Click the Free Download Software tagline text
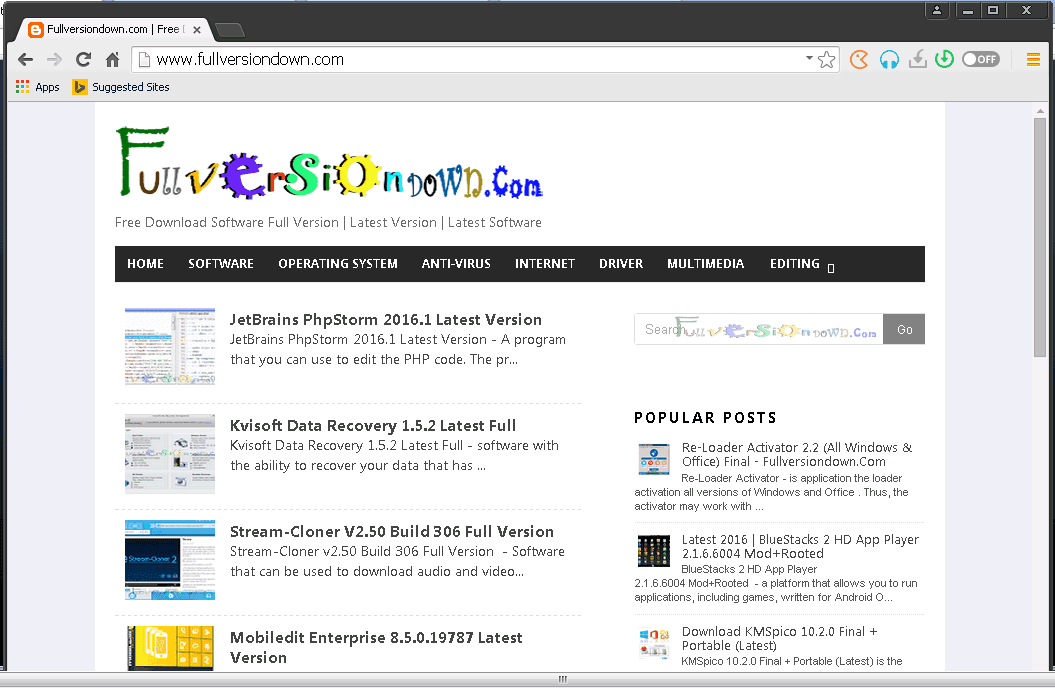This screenshot has width=1055, height=688. [328, 223]
